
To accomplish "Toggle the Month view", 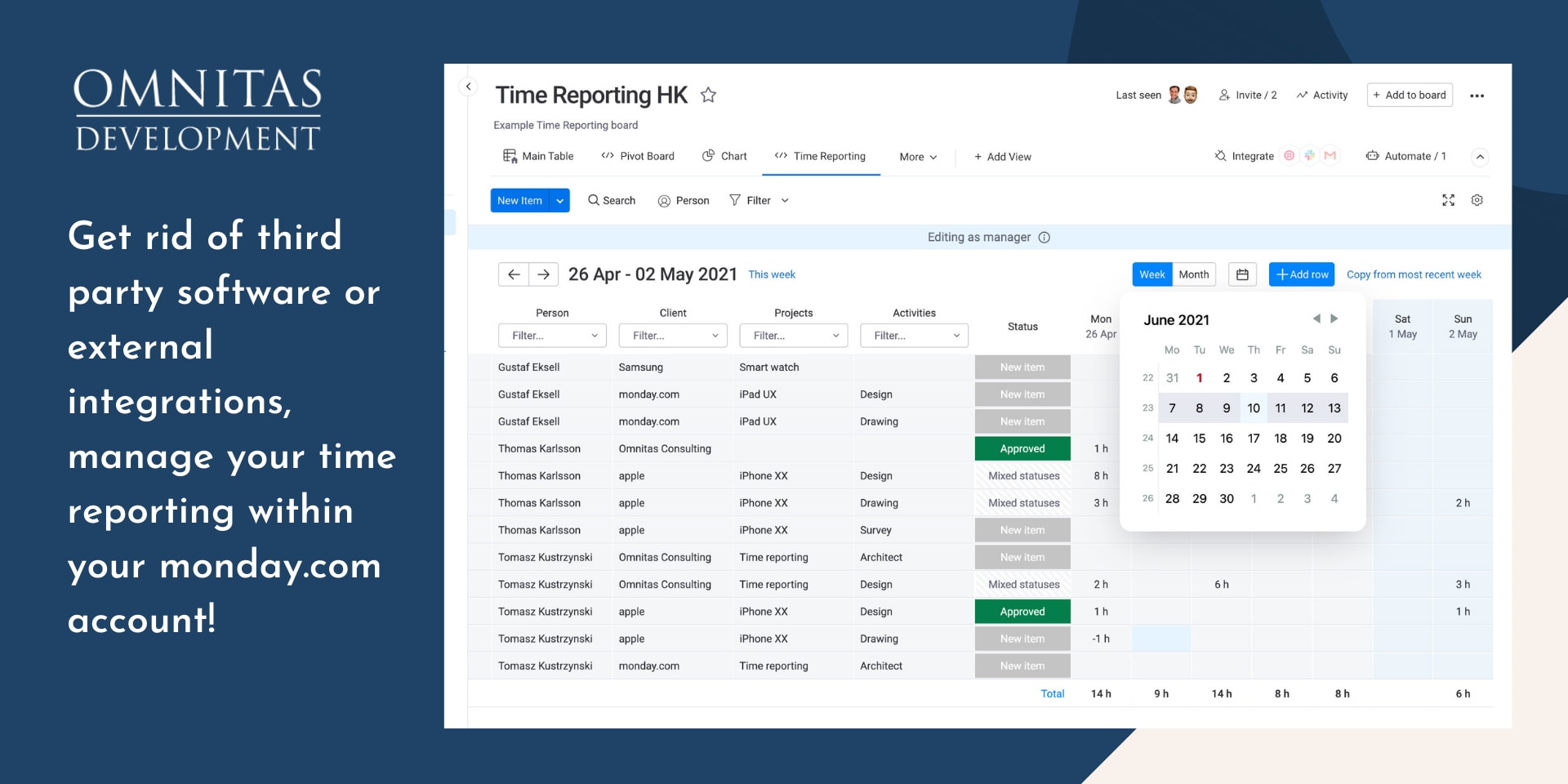I will 1194,274.
